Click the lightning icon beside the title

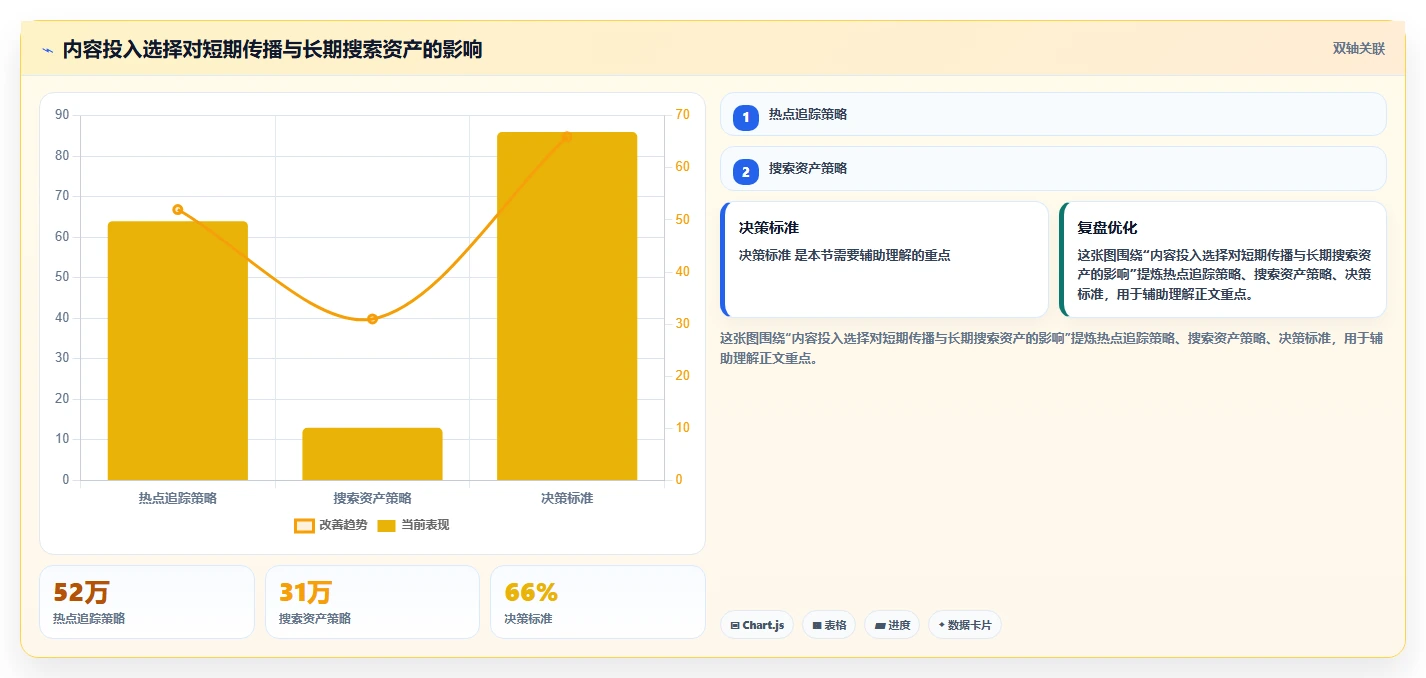pyautogui.click(x=47, y=50)
